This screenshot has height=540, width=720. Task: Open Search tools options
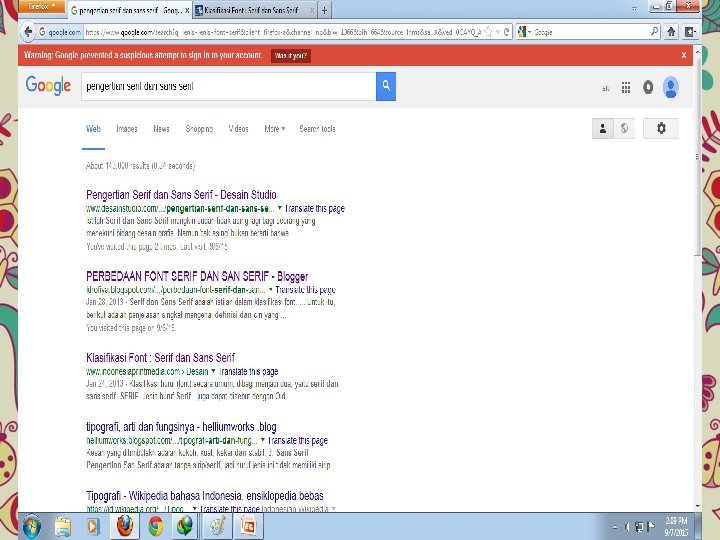pos(317,129)
